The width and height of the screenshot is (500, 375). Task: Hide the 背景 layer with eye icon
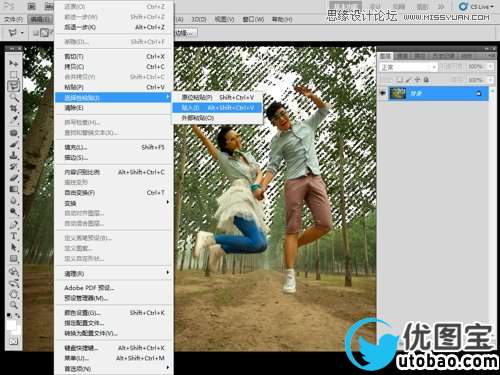pos(383,94)
